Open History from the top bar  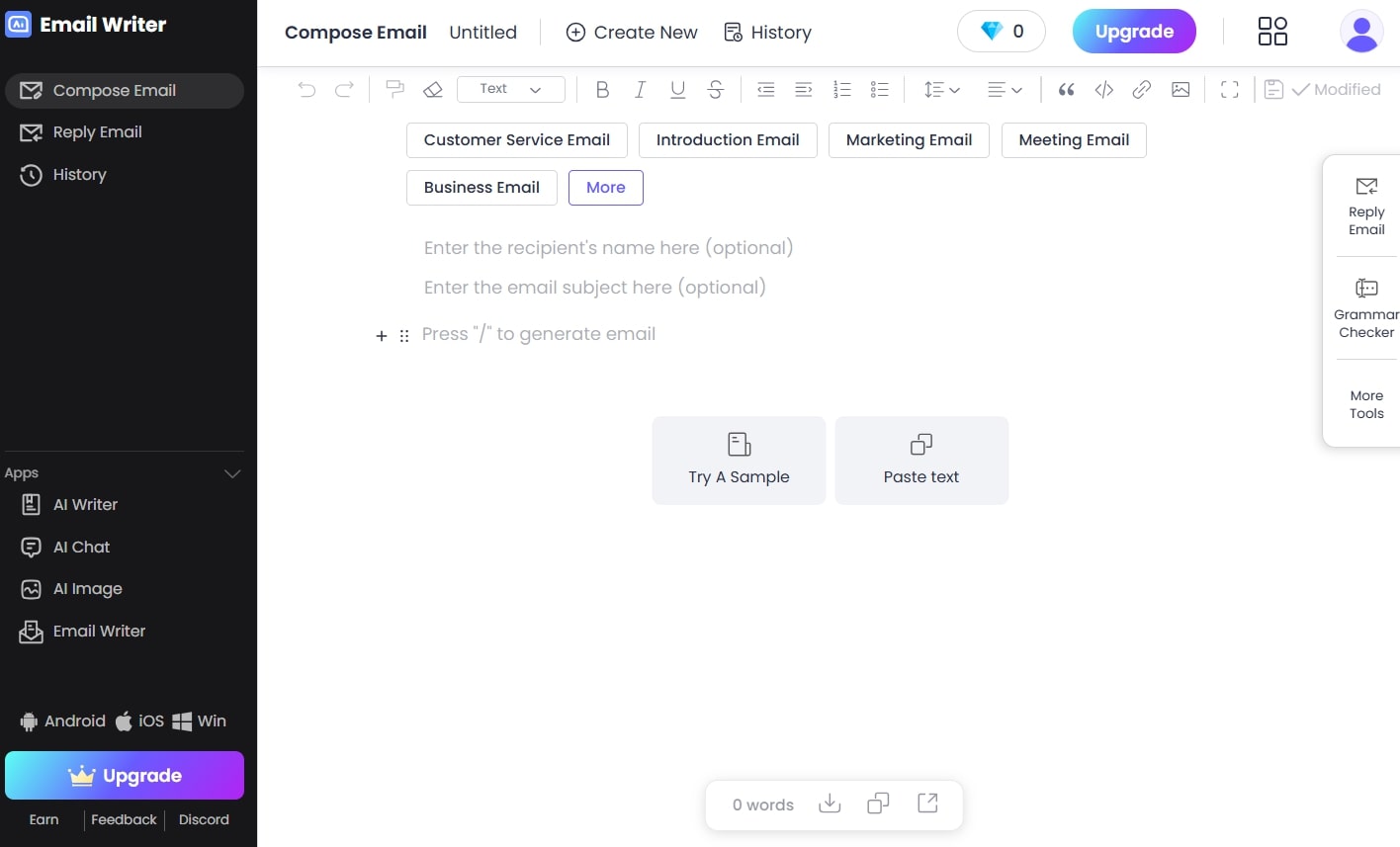[767, 33]
